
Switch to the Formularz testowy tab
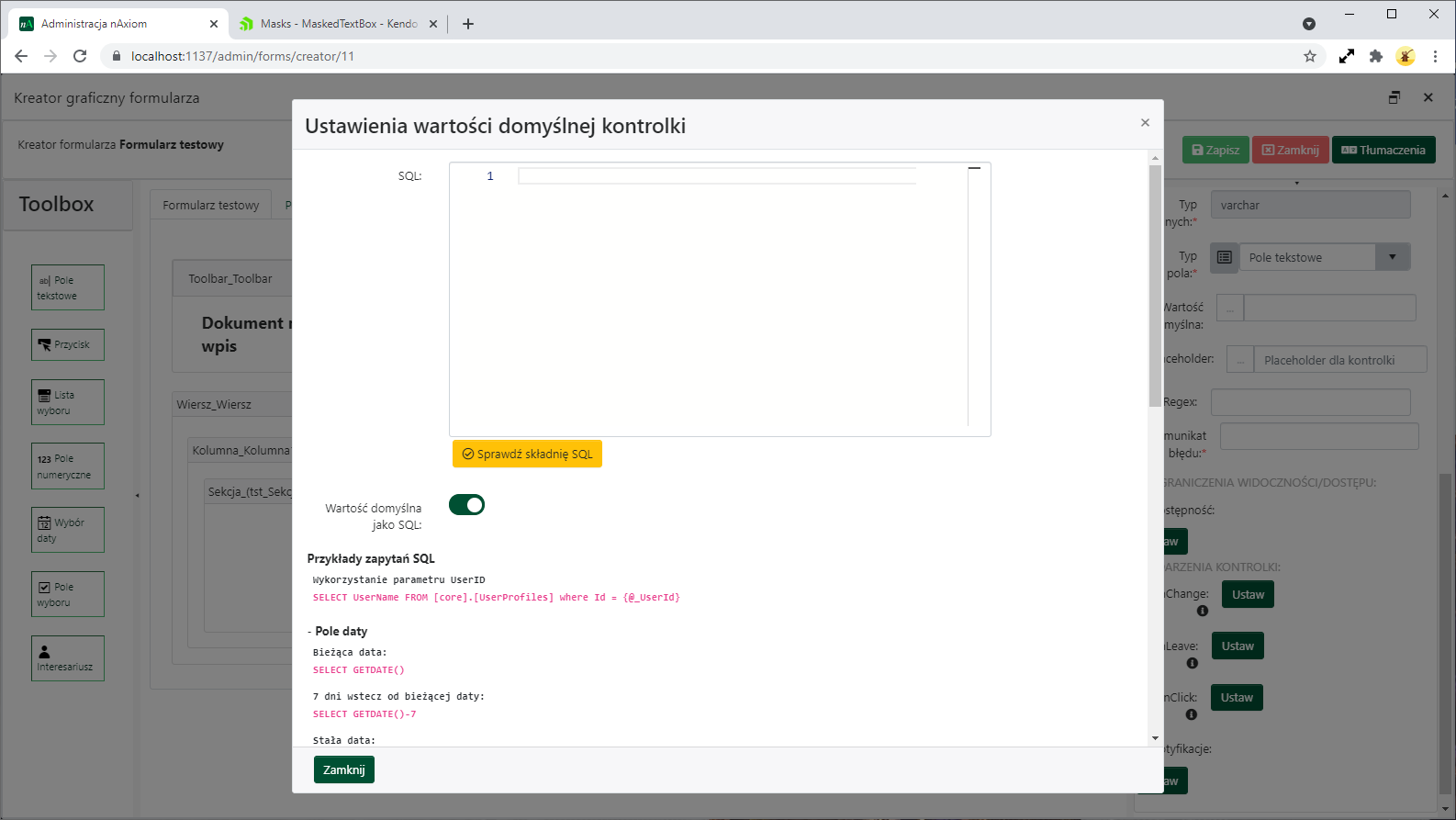211,205
